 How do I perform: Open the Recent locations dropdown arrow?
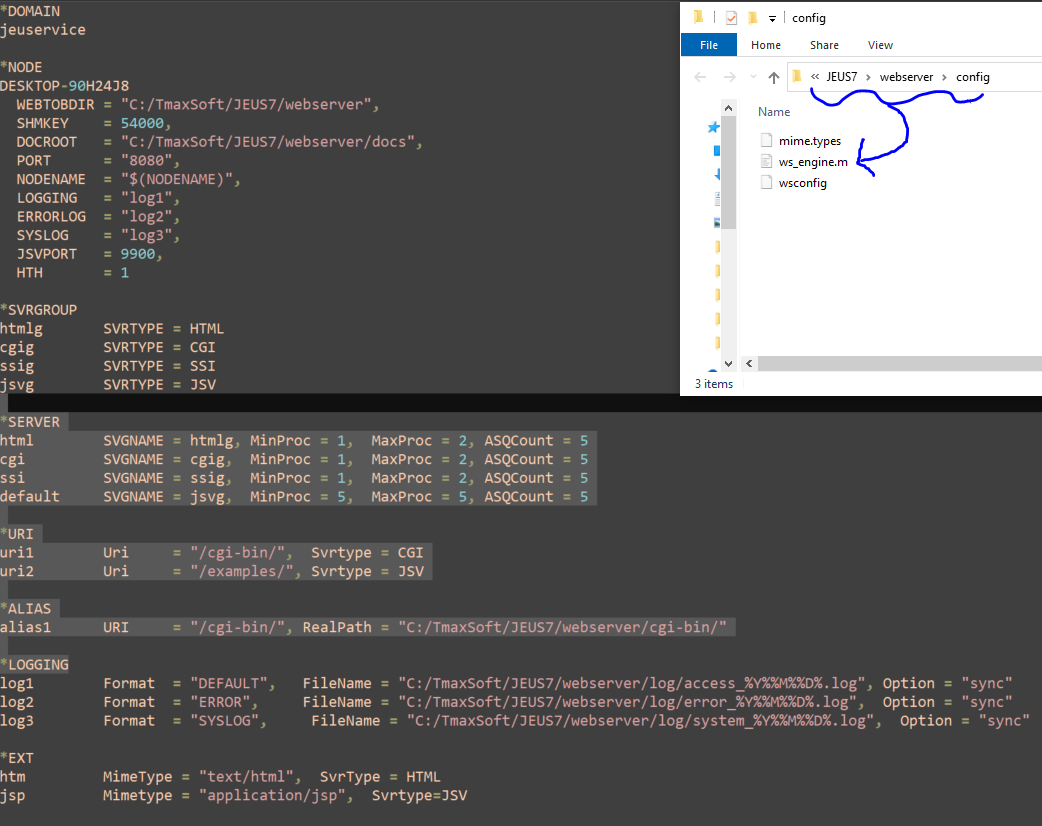click(753, 77)
